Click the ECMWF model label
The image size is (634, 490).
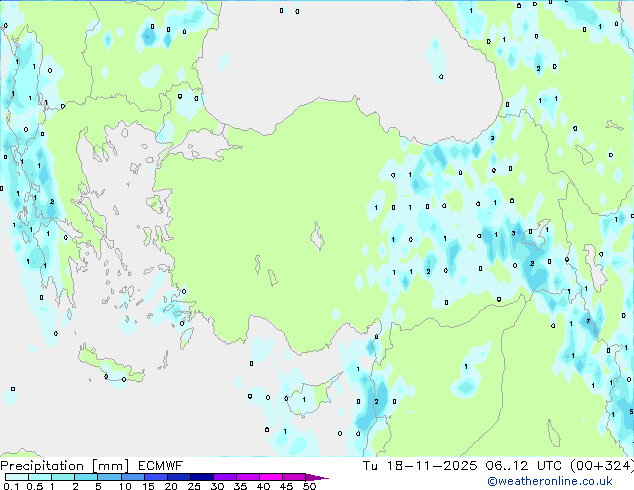point(161,466)
